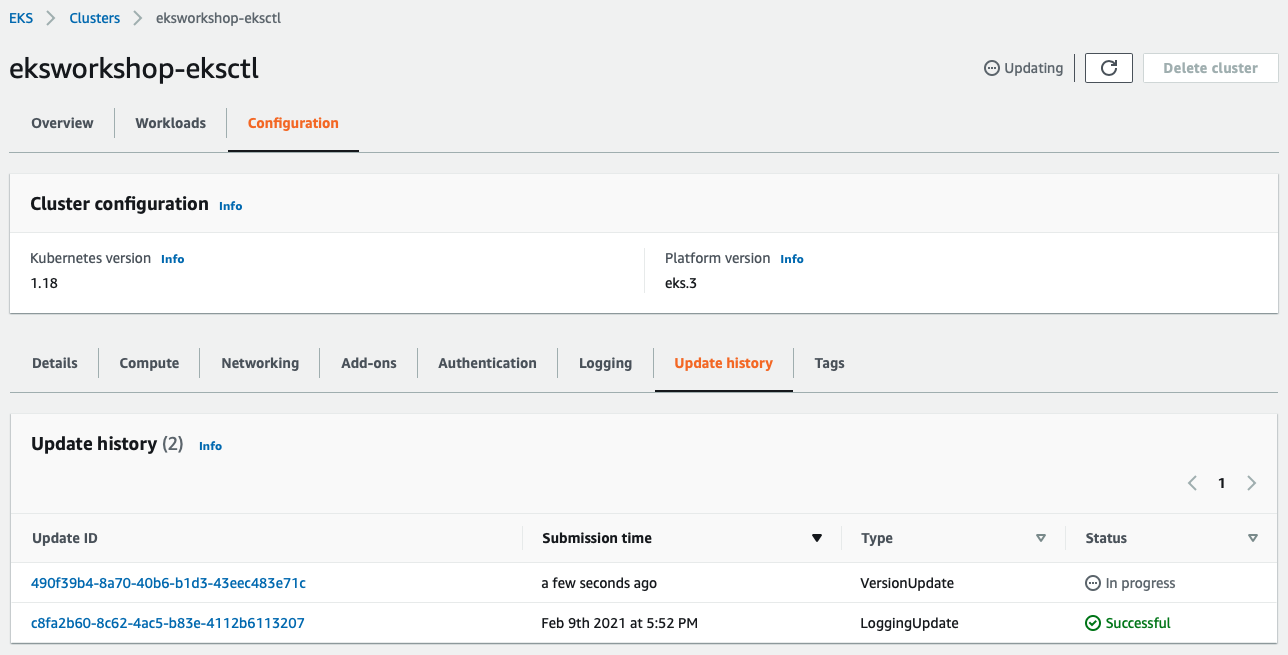Sort by Submission time arrow
The height and width of the screenshot is (655, 1288).
pyautogui.click(x=817, y=538)
